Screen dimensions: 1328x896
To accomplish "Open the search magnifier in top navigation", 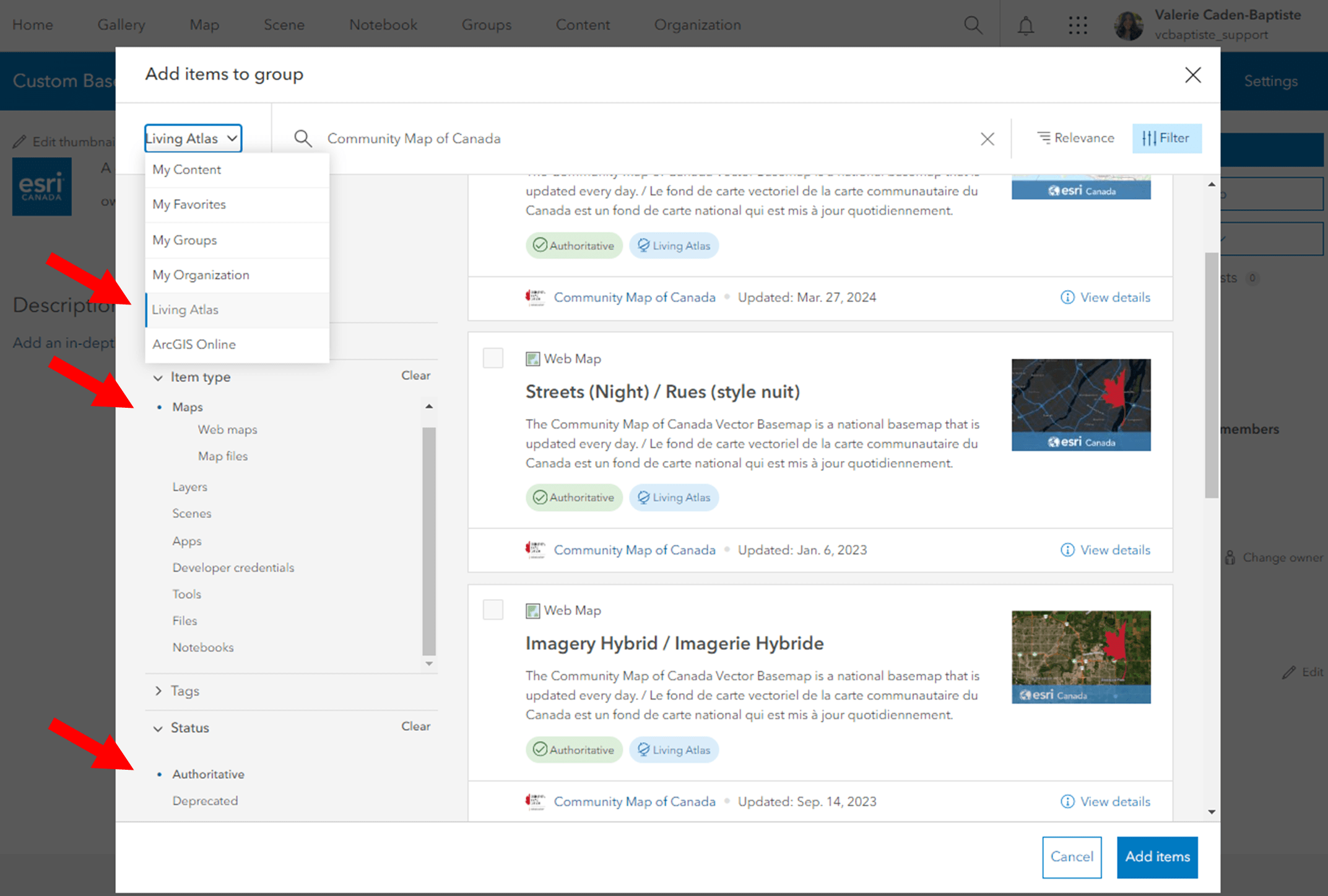I will coord(973,25).
